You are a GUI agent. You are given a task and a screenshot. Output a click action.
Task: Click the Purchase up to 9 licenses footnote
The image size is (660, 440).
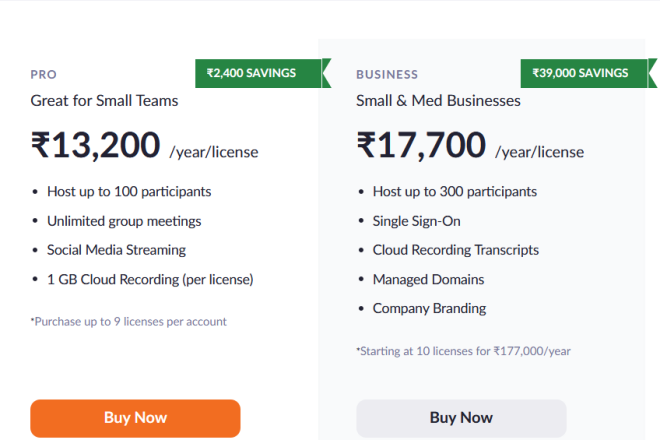tap(129, 322)
